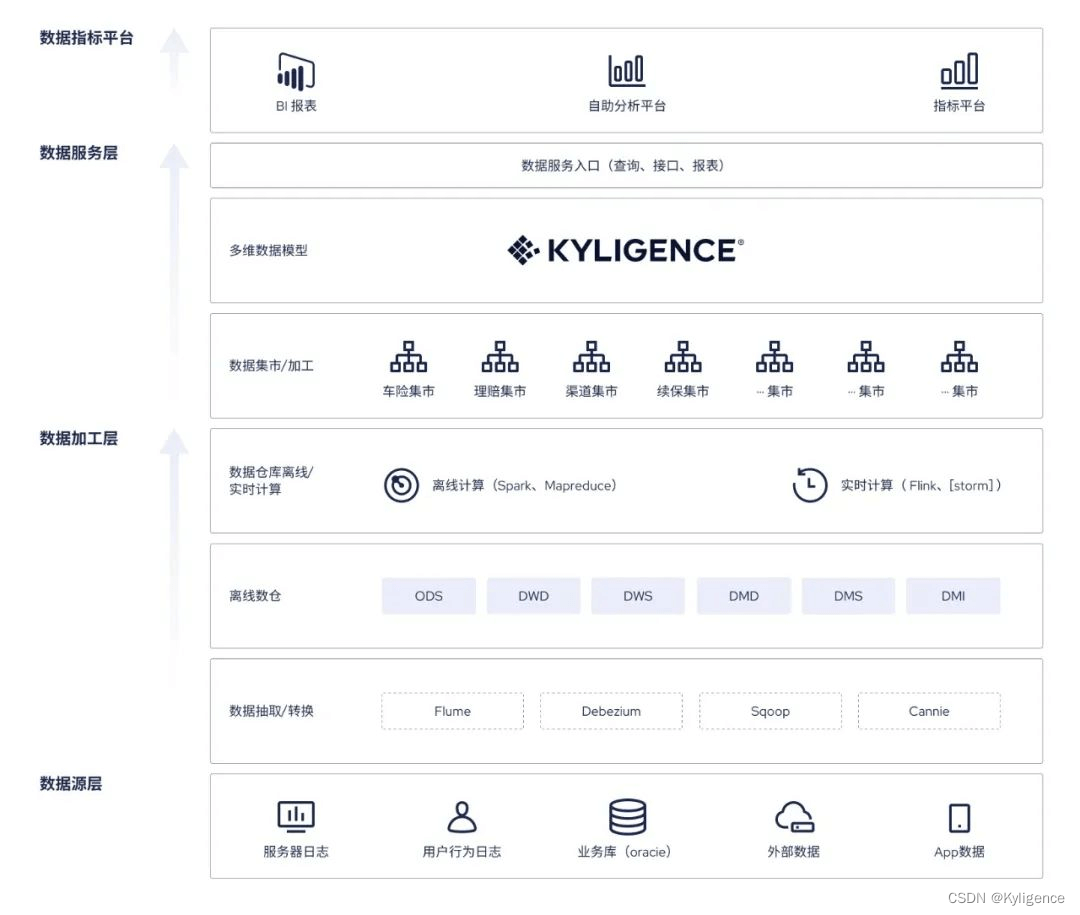Click the 续保集市 text label

pyautogui.click(x=683, y=391)
